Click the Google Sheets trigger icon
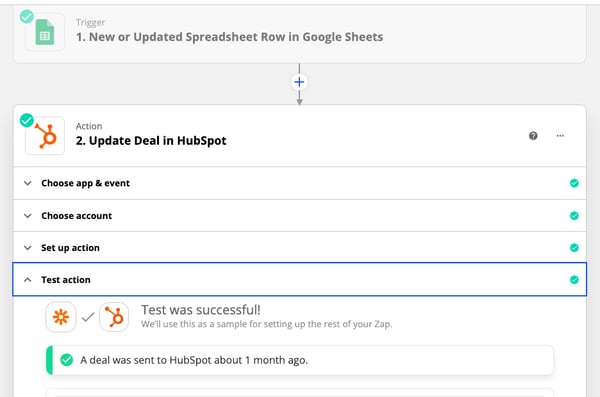This screenshot has height=397, width=600. (x=45, y=32)
